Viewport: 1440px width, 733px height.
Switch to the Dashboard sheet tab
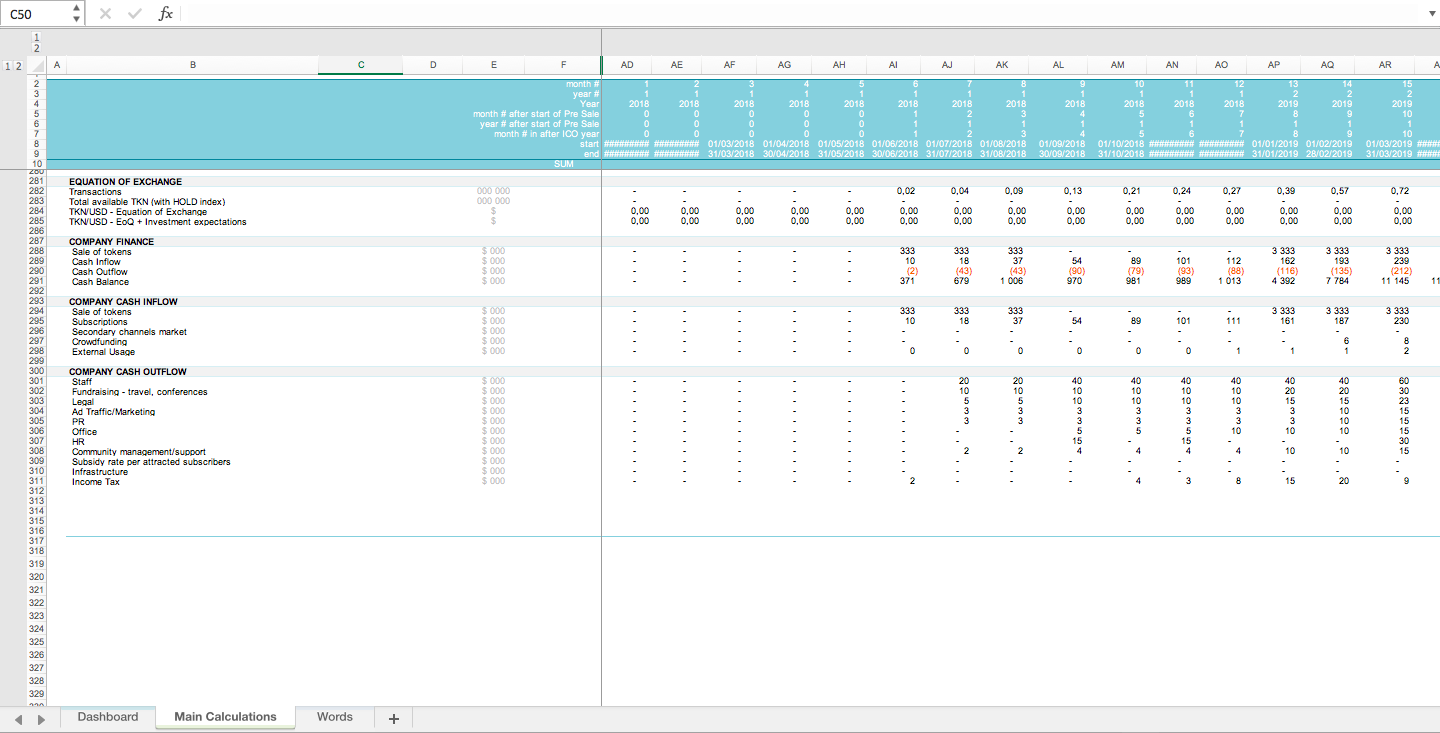(108, 717)
